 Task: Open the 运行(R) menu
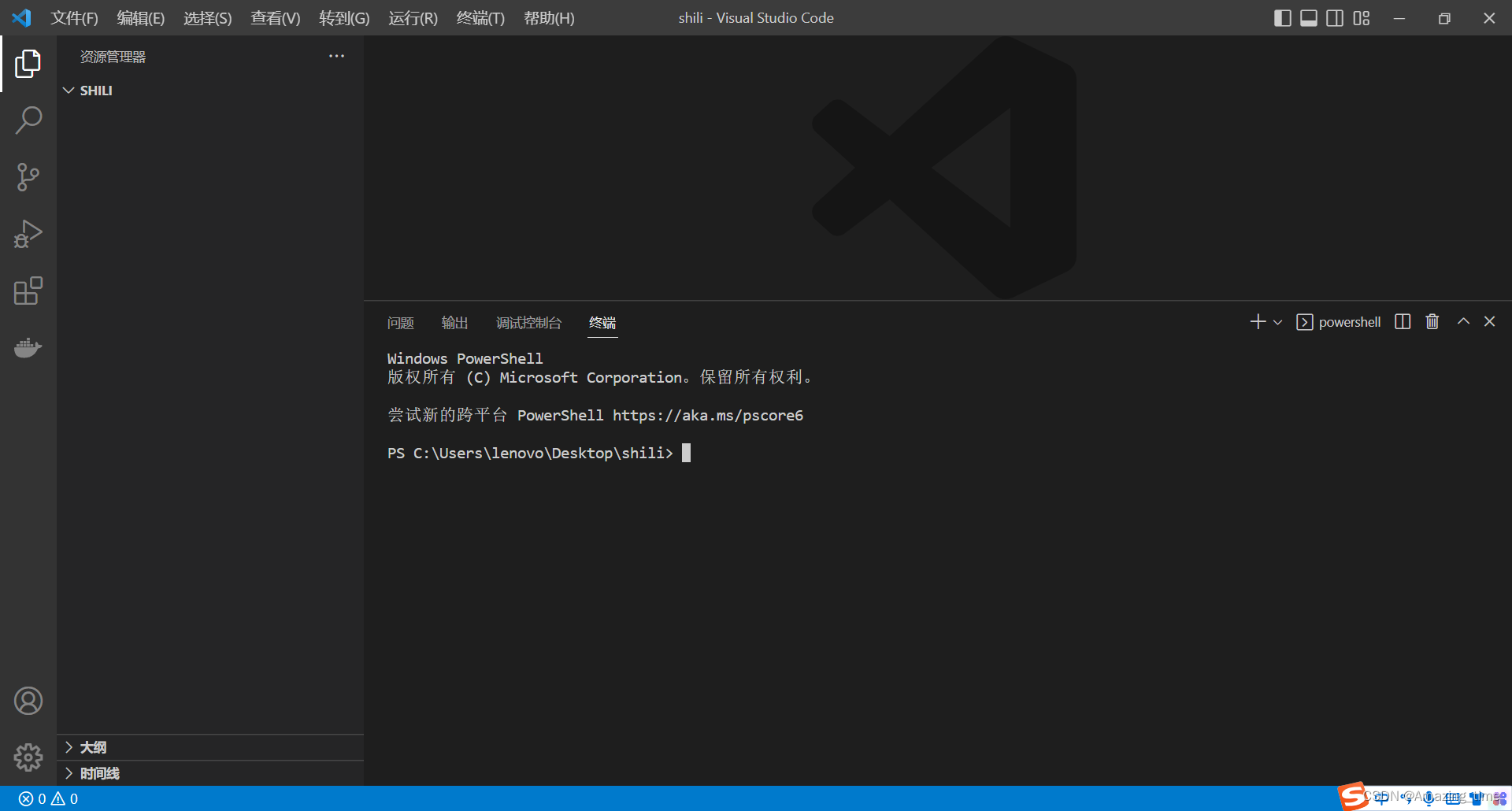pyautogui.click(x=413, y=18)
